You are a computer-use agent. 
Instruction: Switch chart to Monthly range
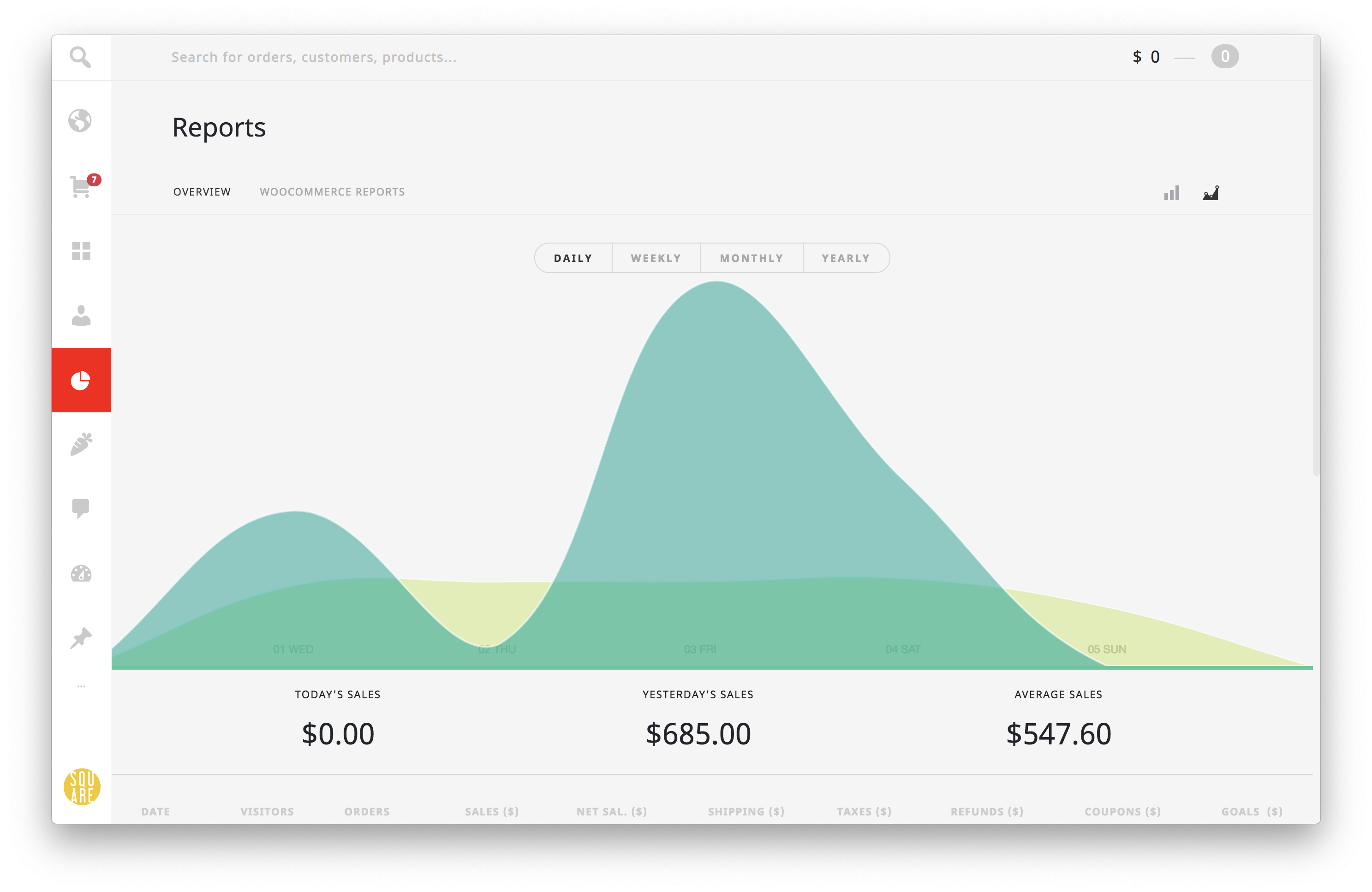pyautogui.click(x=752, y=258)
